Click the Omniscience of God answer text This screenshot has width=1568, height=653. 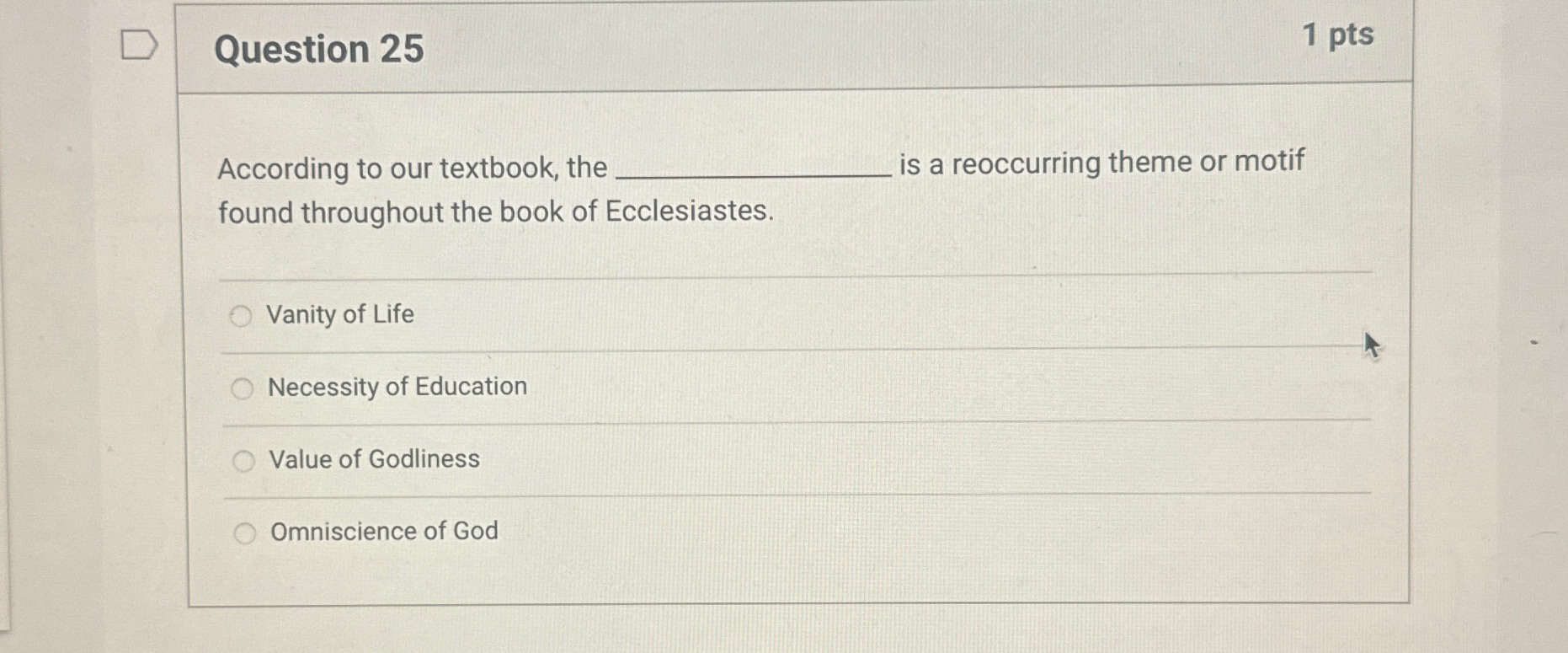click(x=383, y=531)
